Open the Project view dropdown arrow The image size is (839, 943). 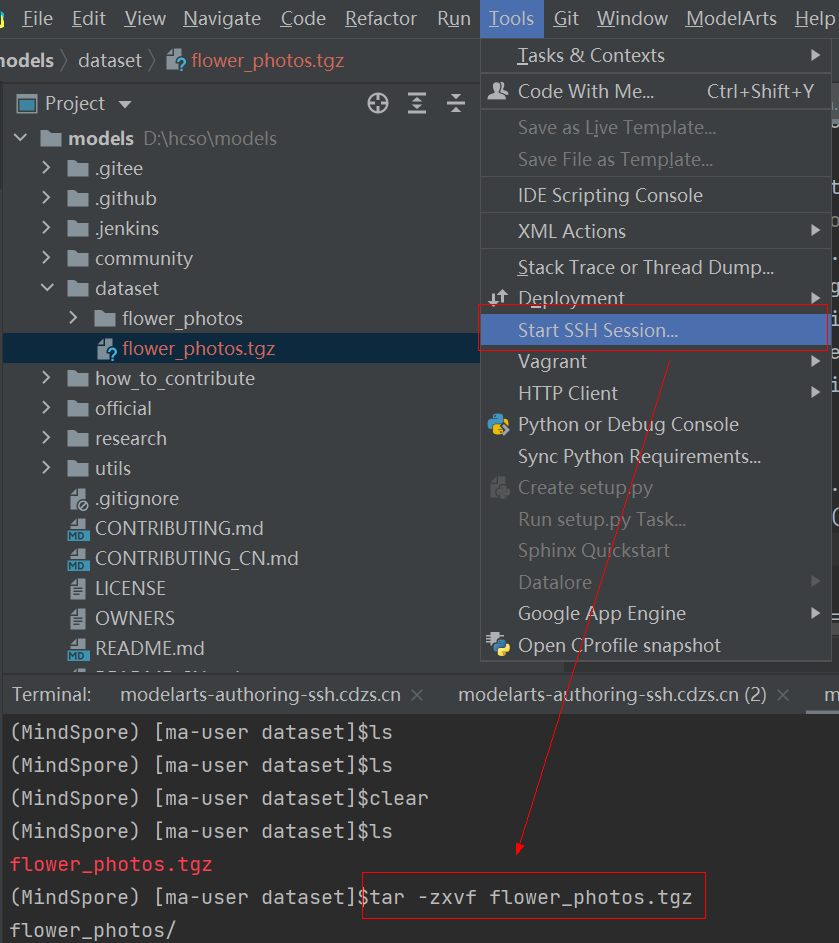point(125,104)
